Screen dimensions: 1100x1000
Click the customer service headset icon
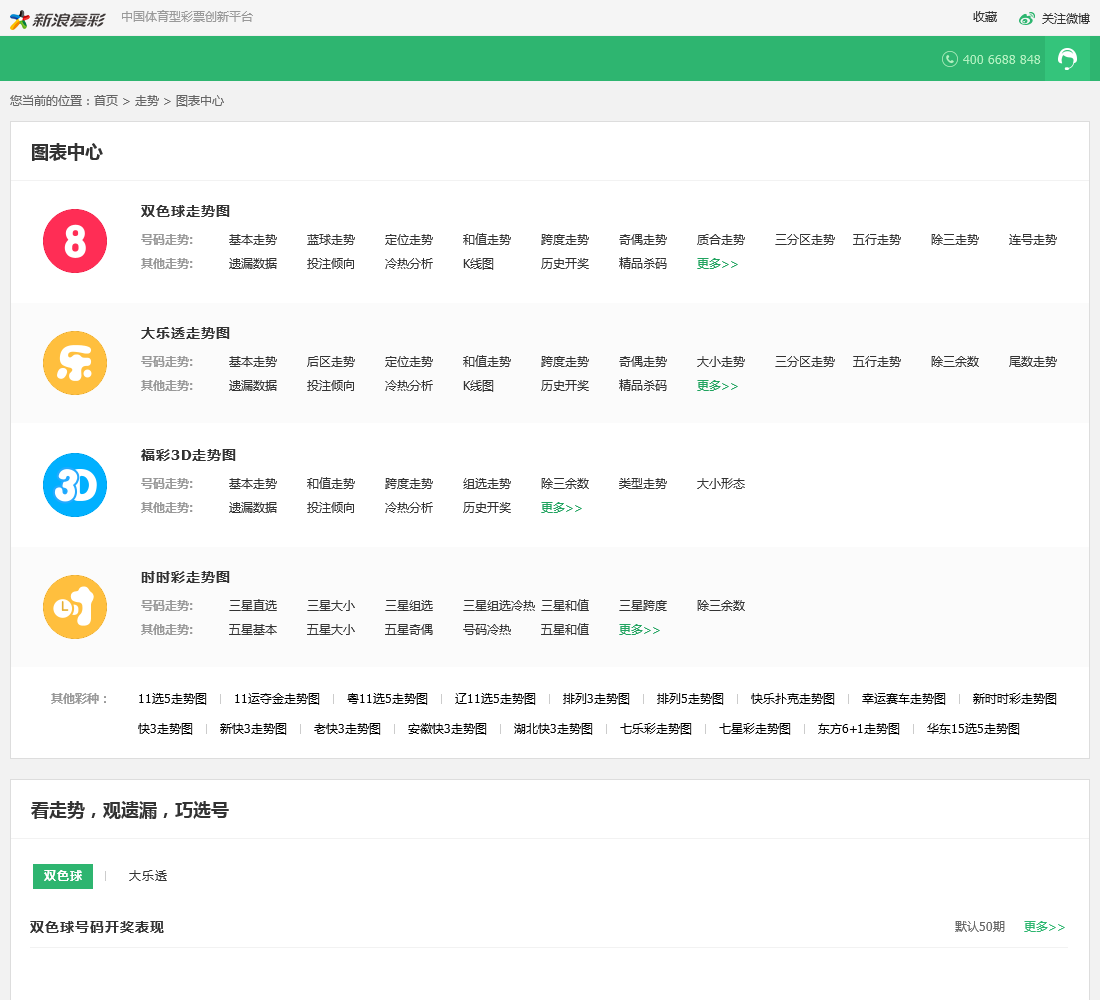(x=1067, y=59)
